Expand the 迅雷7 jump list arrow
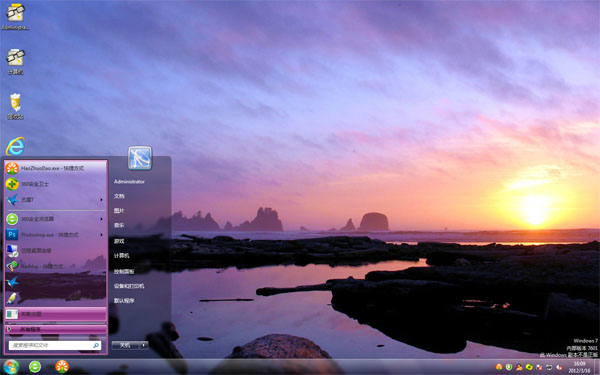Image resolution: width=600 pixels, height=375 pixels. point(101,200)
